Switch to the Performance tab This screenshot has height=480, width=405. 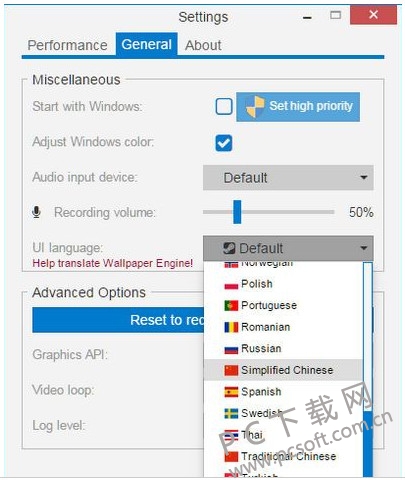(67, 45)
